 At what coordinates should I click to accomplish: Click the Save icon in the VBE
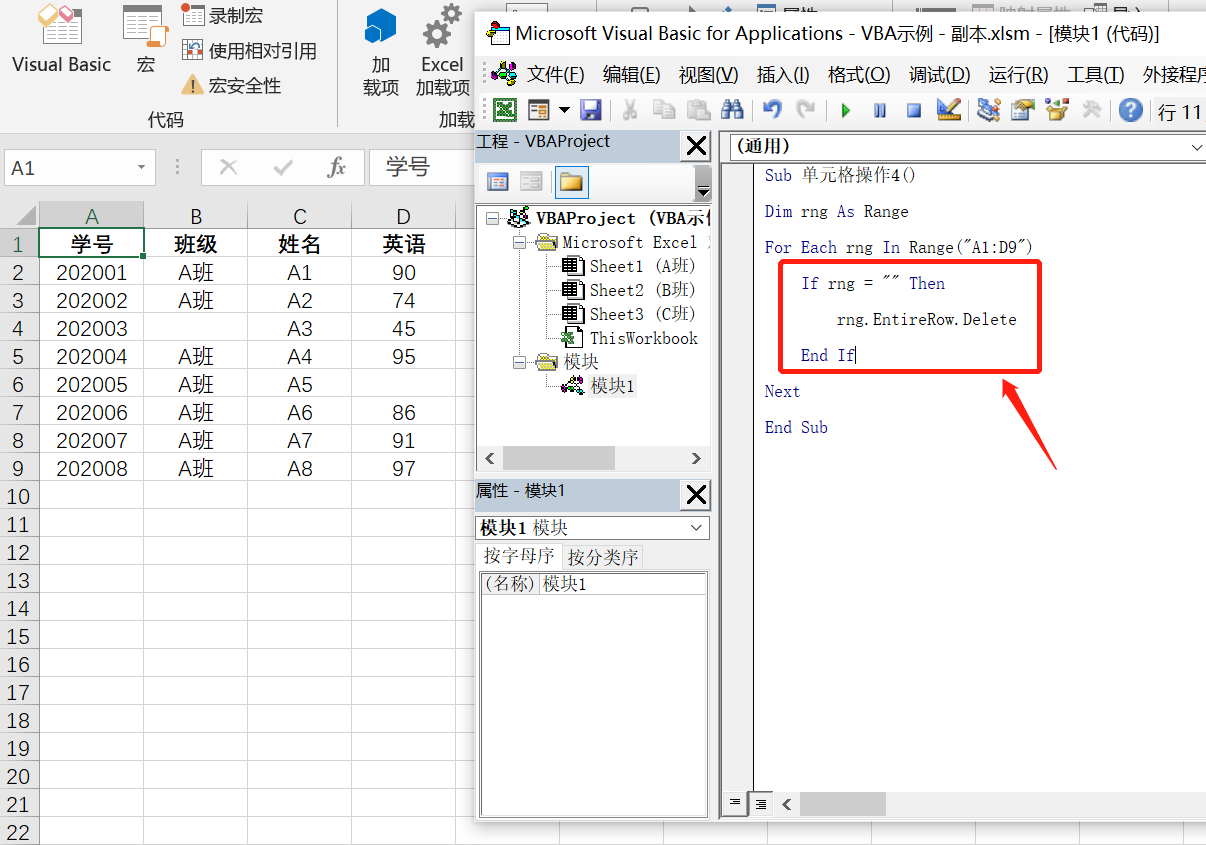tap(591, 111)
